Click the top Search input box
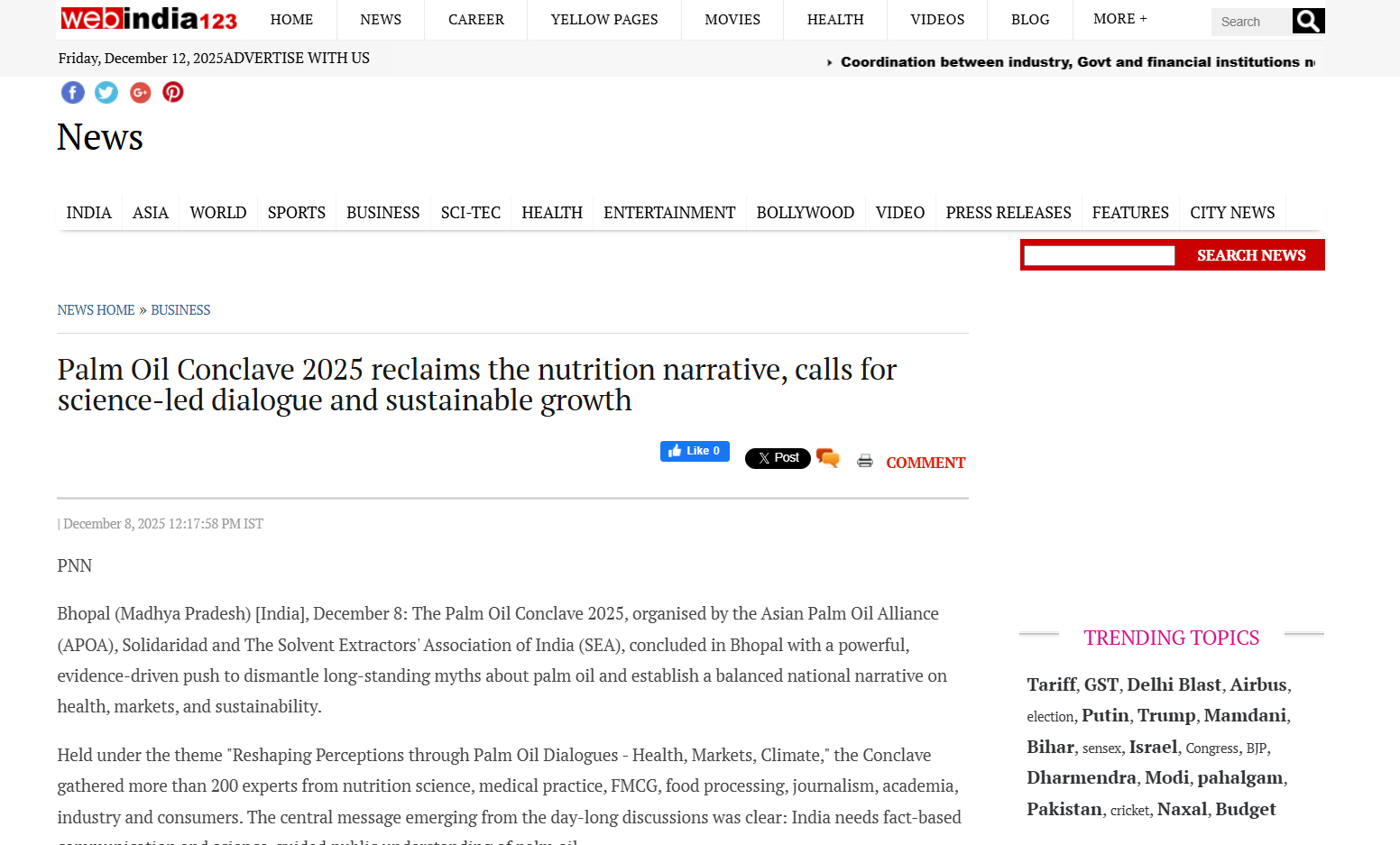The image size is (1400, 845). (1250, 22)
